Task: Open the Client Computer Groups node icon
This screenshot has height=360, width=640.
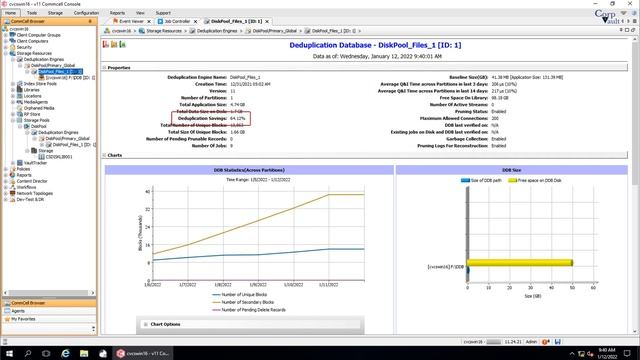Action: tap(13, 35)
